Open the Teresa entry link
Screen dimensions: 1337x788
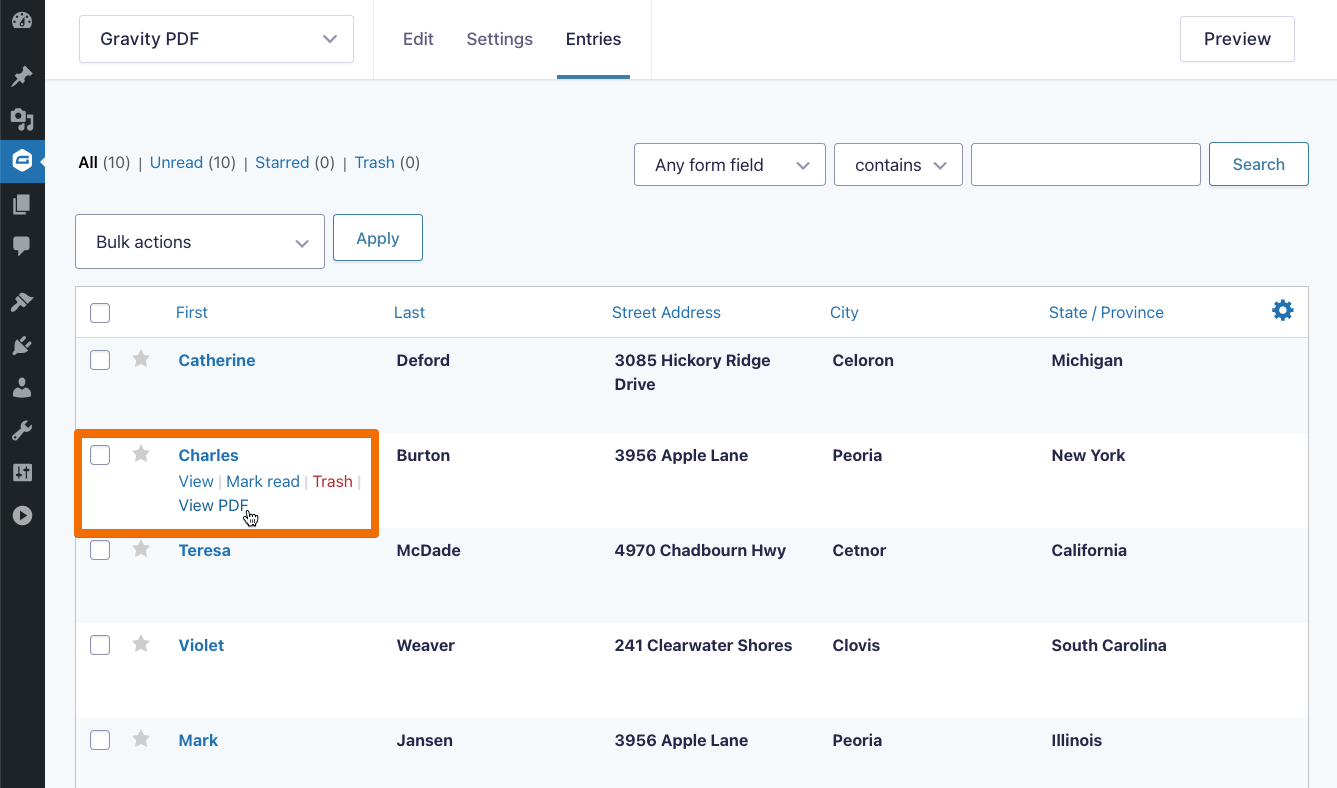(x=204, y=550)
